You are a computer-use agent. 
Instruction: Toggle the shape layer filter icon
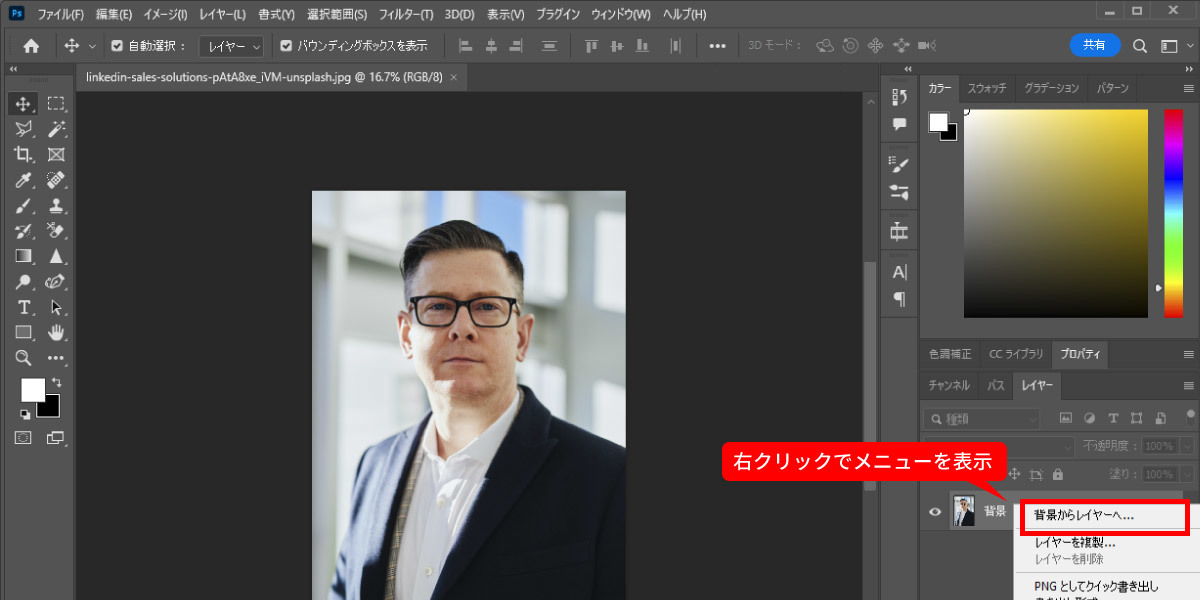click(x=1137, y=418)
